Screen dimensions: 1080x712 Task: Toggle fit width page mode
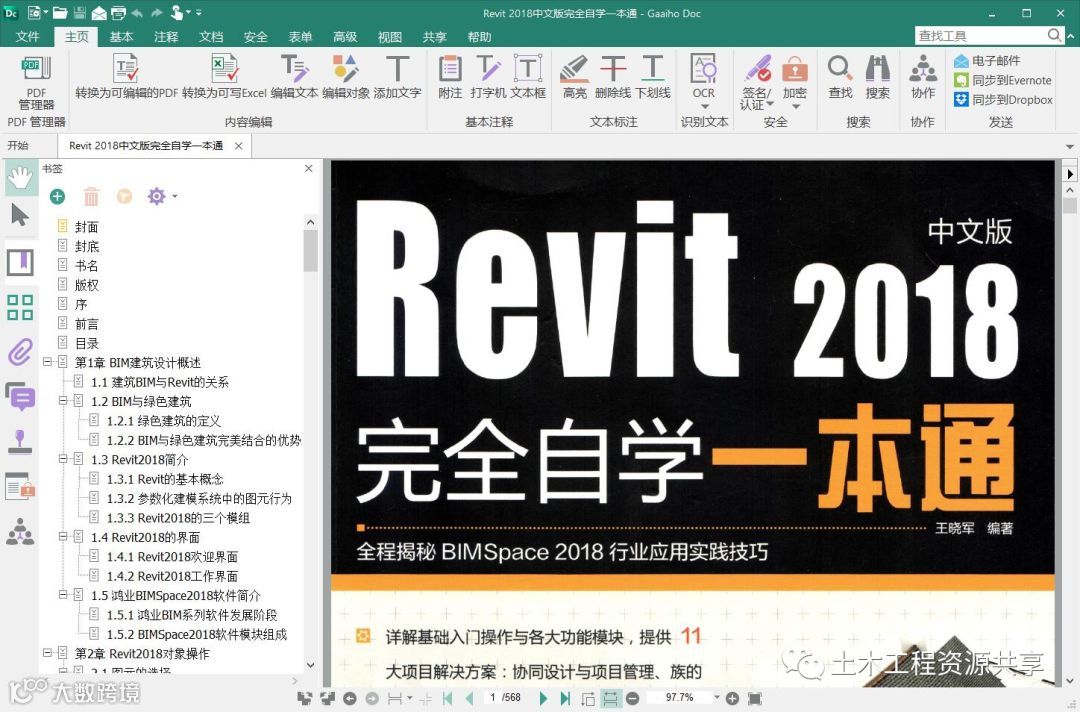[610, 698]
